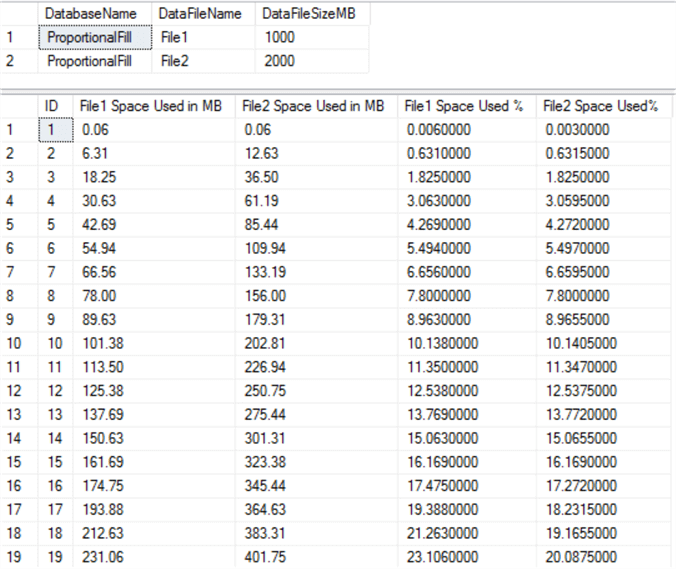The image size is (676, 569).
Task: Select the 174.75 cell
Action: tap(154, 486)
